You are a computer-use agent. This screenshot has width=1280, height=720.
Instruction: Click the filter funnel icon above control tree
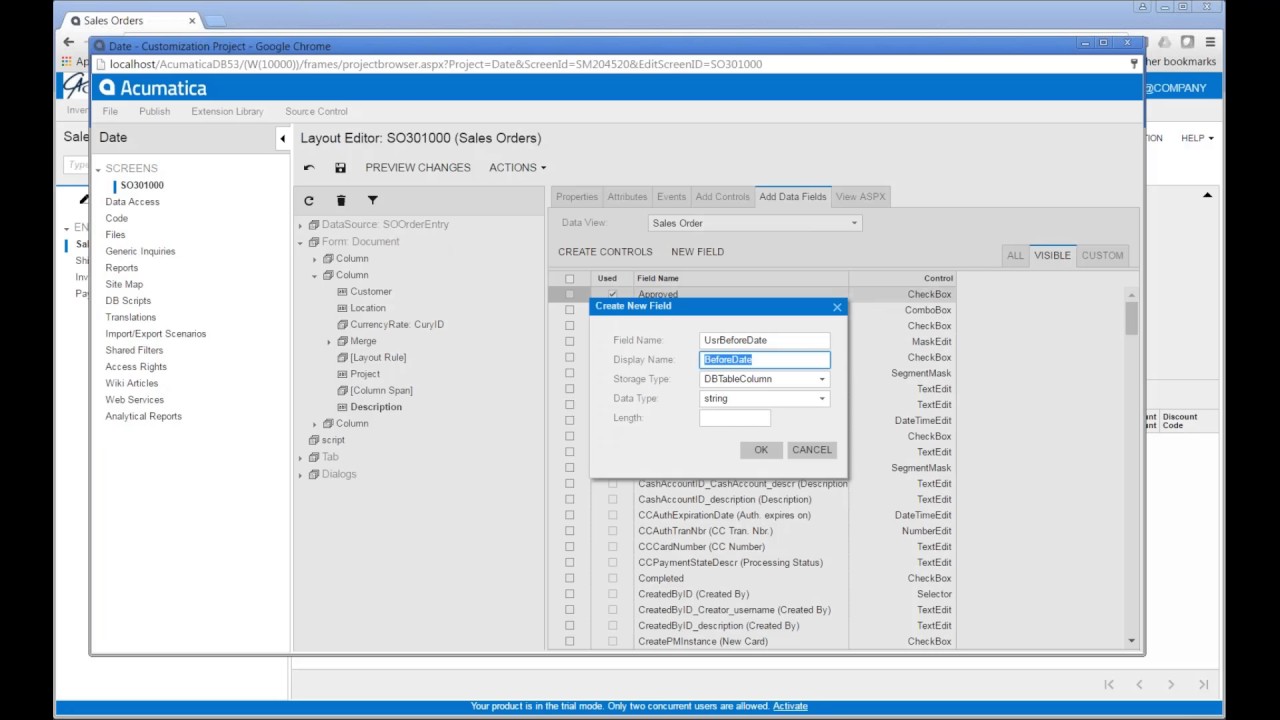click(372, 201)
